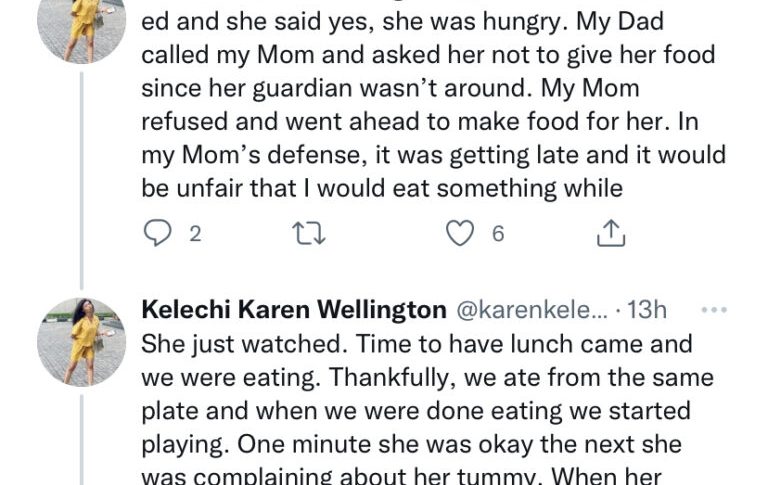Open the profile picture beside the 13h tweet
The image size is (768, 485).
tap(82, 341)
